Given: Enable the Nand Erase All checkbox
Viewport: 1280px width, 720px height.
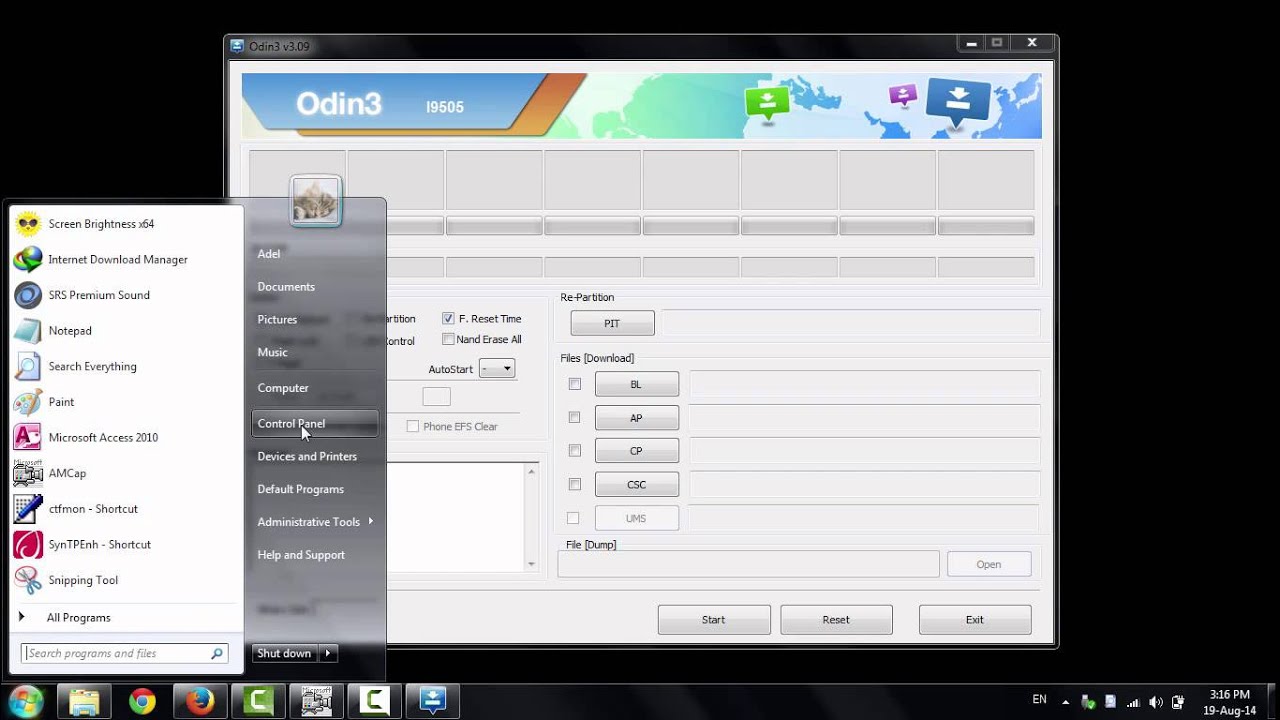Looking at the screenshot, I should 448,339.
